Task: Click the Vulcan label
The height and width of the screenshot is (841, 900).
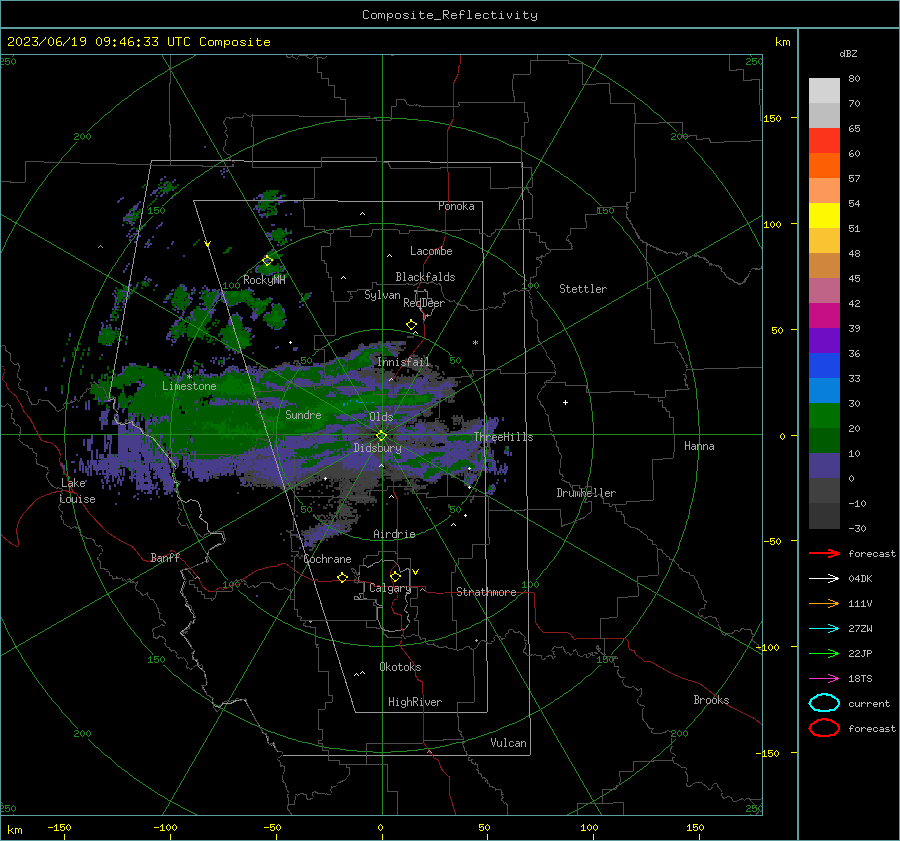Action: click(x=508, y=743)
